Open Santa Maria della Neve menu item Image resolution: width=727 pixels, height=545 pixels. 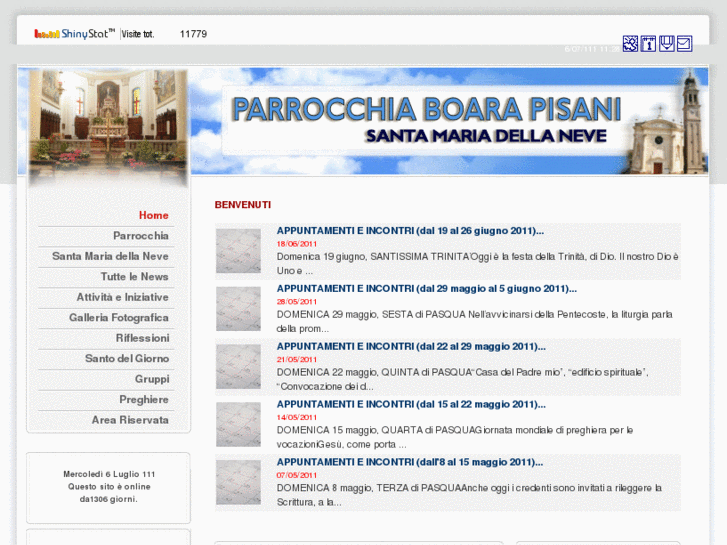click(110, 256)
